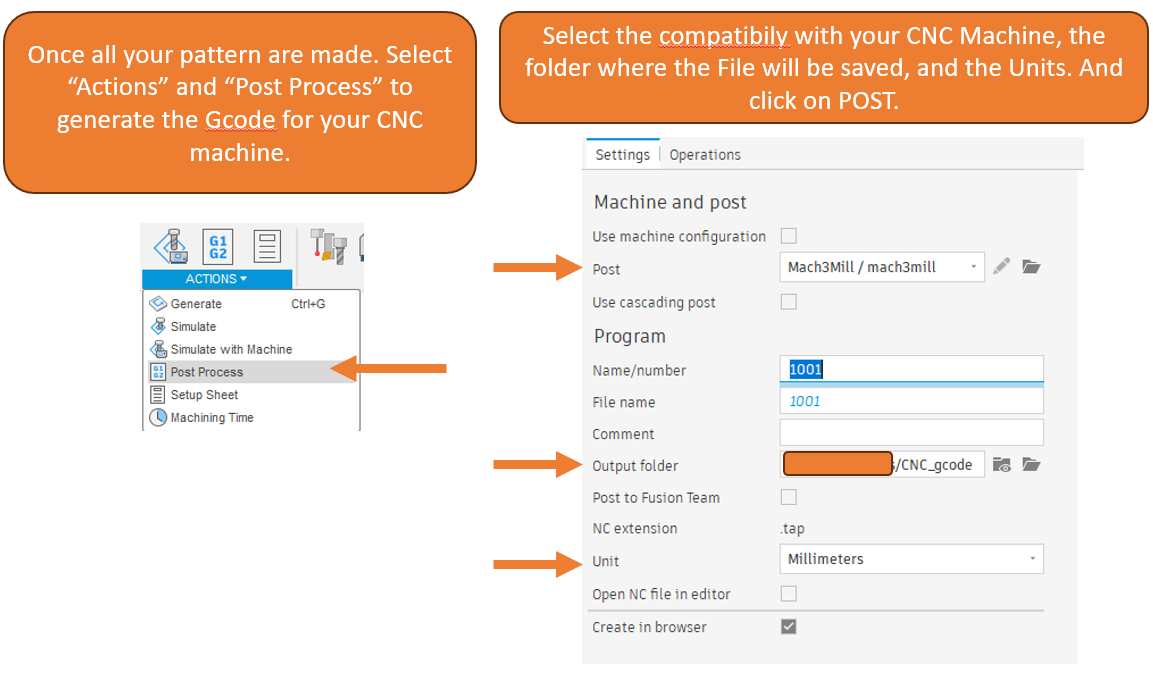This screenshot has height=679, width=1153.
Task: Expand the ACTIONS dropdown menu
Action: (x=216, y=279)
